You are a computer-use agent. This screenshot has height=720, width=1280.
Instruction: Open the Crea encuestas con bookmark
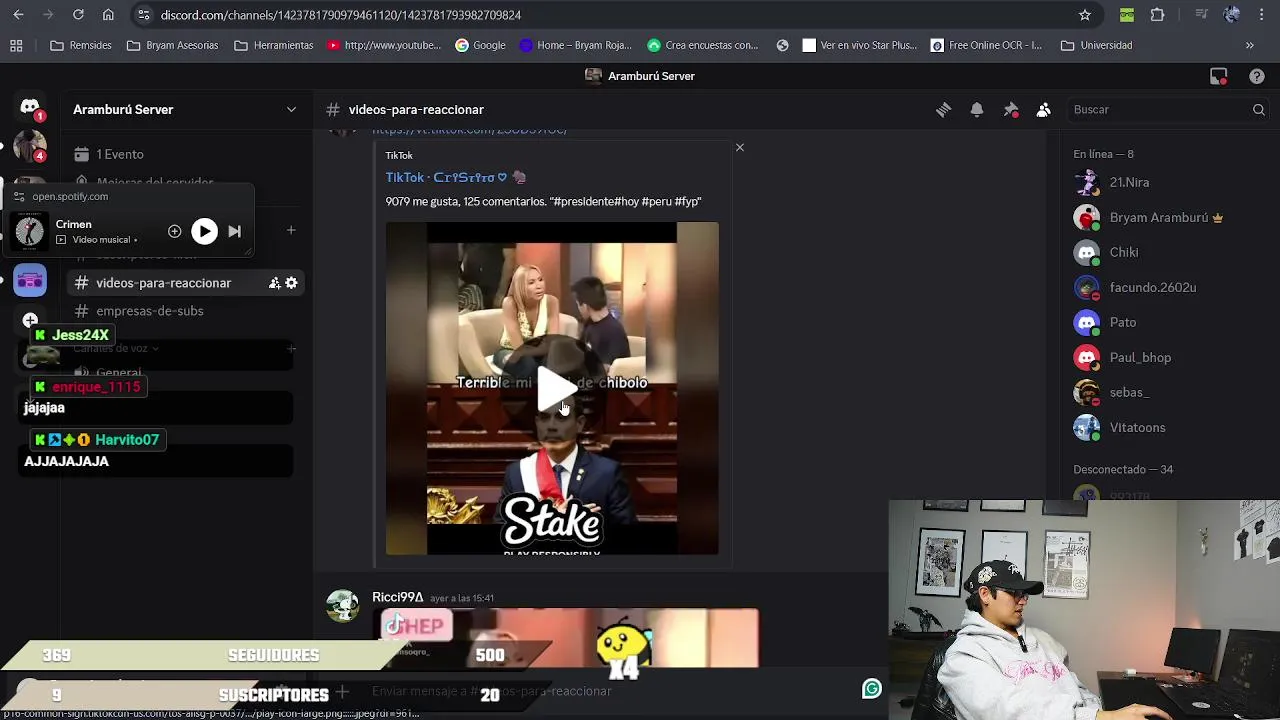tap(702, 45)
